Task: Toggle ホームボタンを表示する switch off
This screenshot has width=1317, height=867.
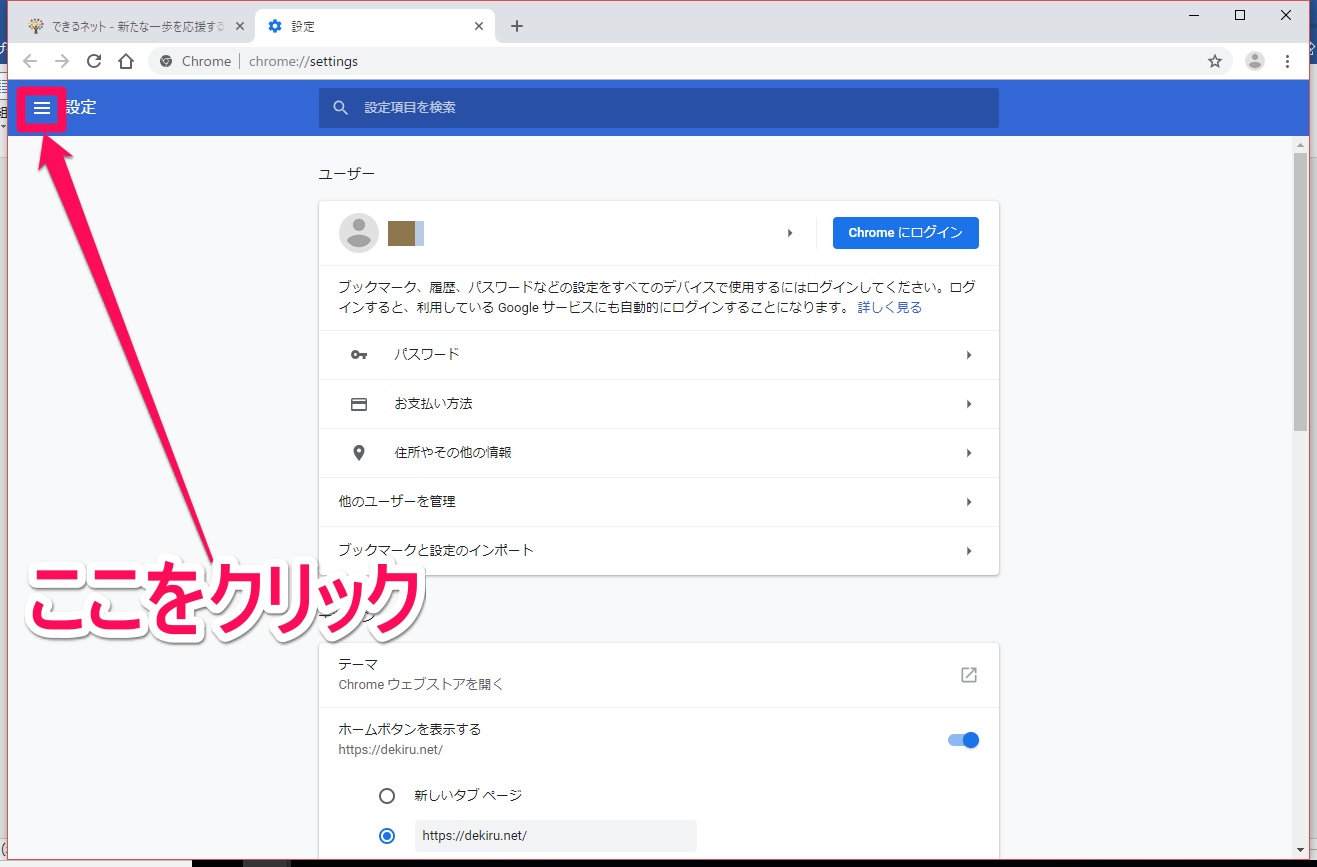Action: coord(964,740)
